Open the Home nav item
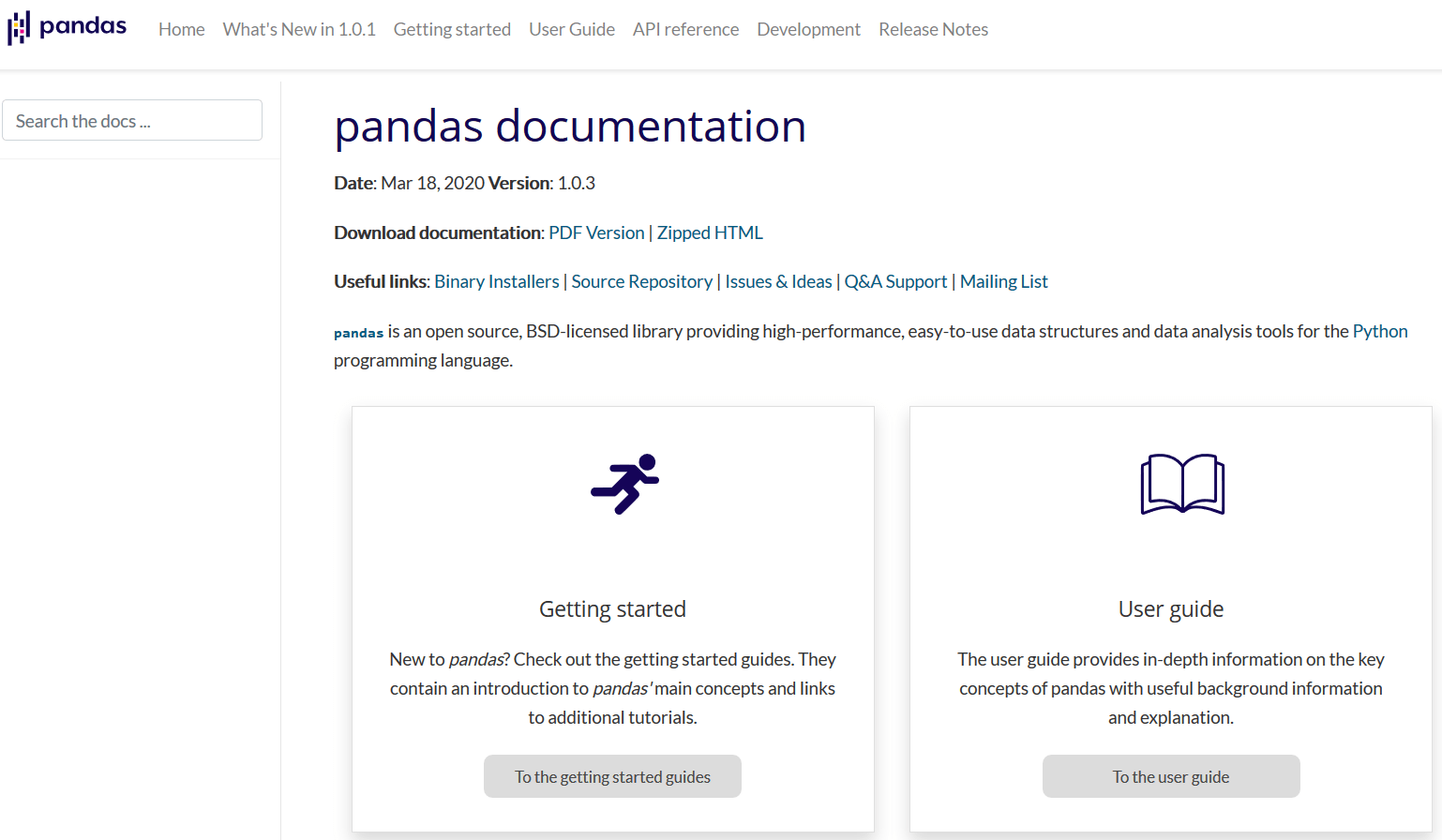The image size is (1442, 840). pyautogui.click(x=182, y=29)
